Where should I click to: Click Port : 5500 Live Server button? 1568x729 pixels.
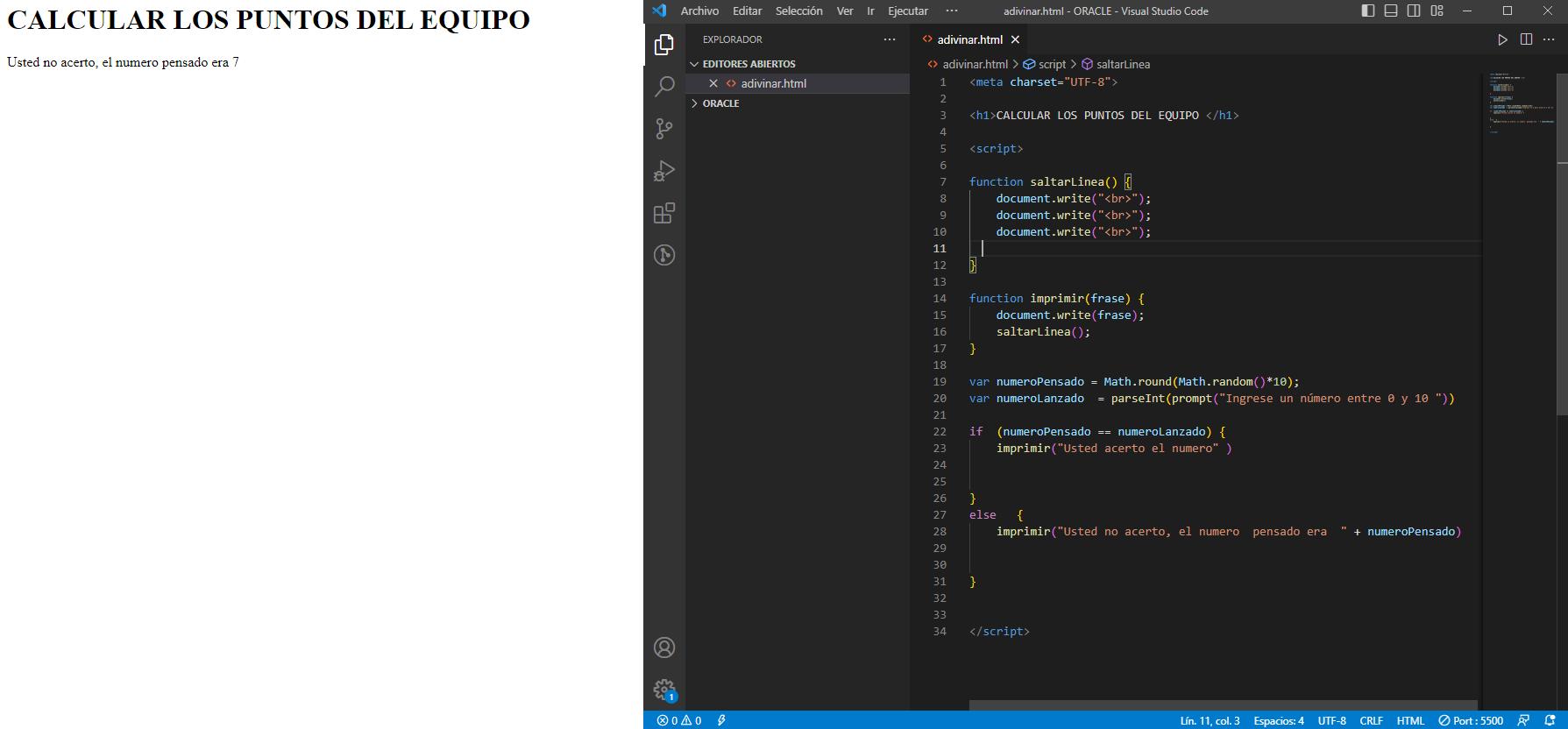pos(1471,720)
